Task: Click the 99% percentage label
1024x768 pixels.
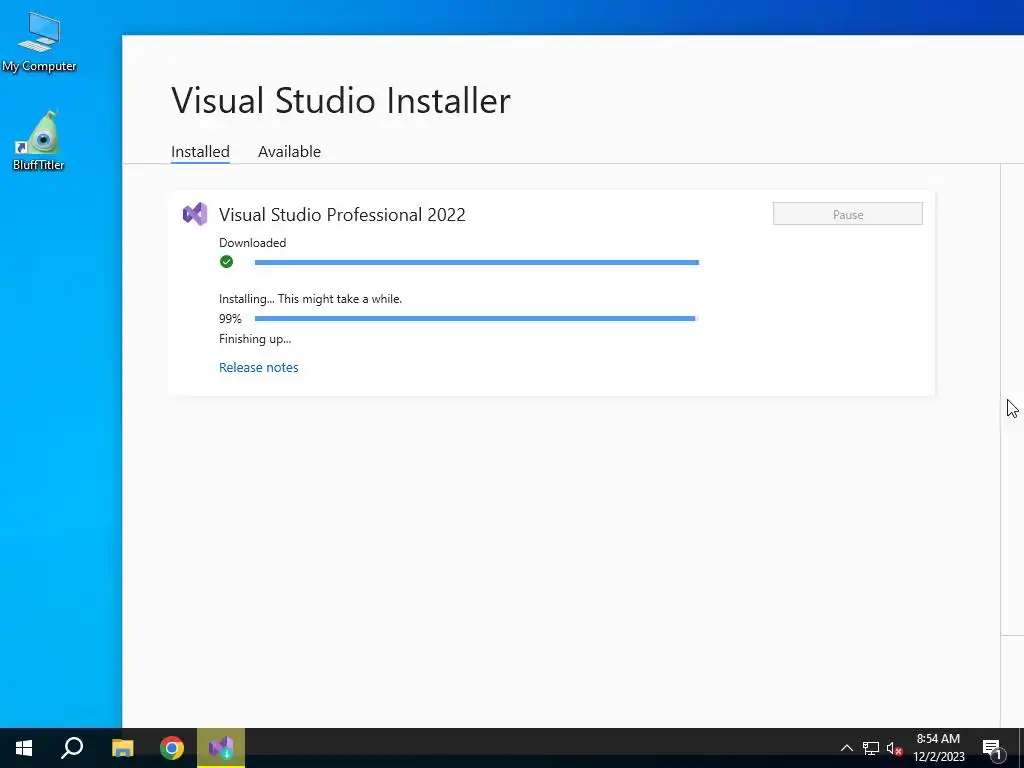Action: coord(230,319)
